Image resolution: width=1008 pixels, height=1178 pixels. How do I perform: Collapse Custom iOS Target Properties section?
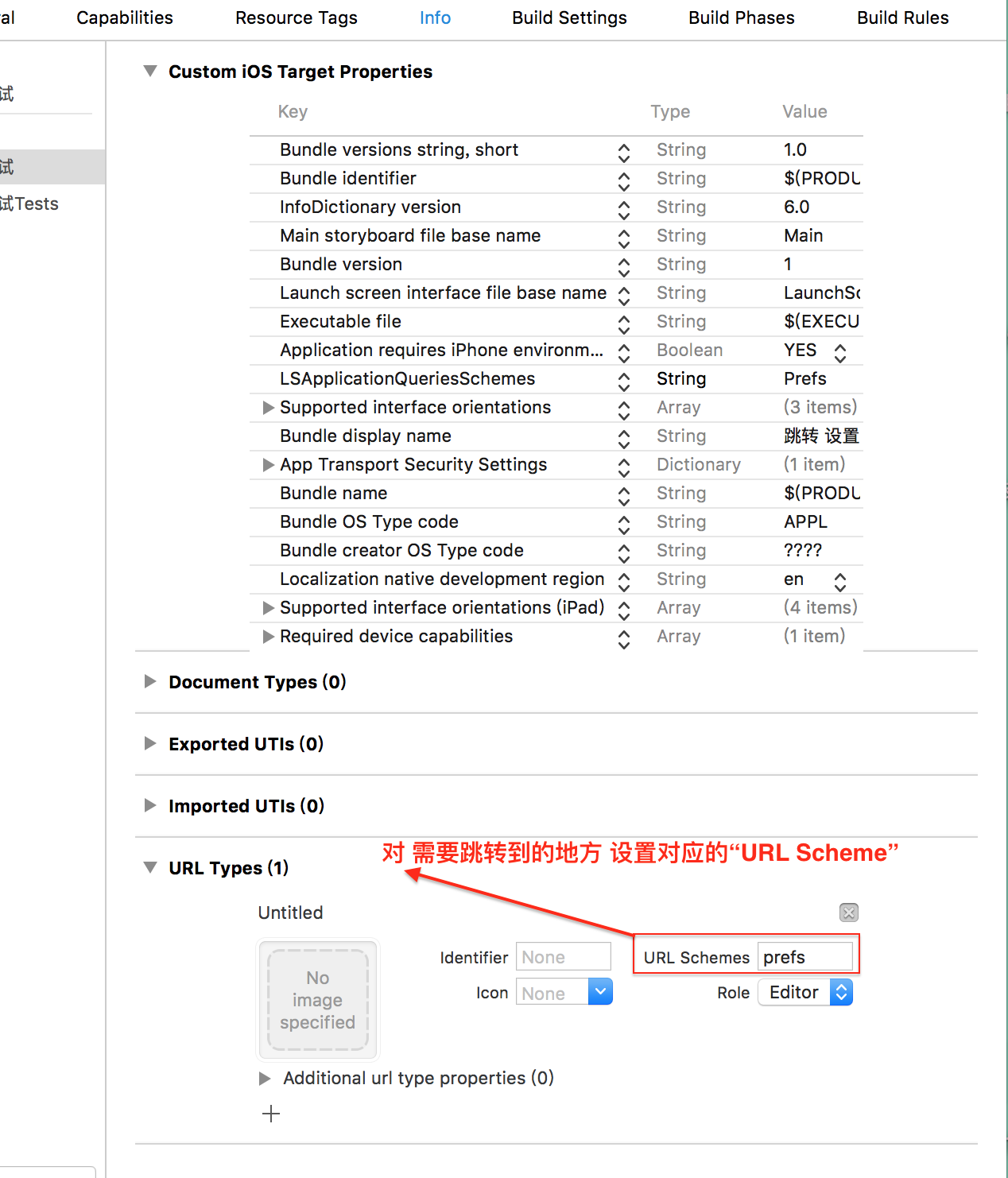pyautogui.click(x=150, y=71)
